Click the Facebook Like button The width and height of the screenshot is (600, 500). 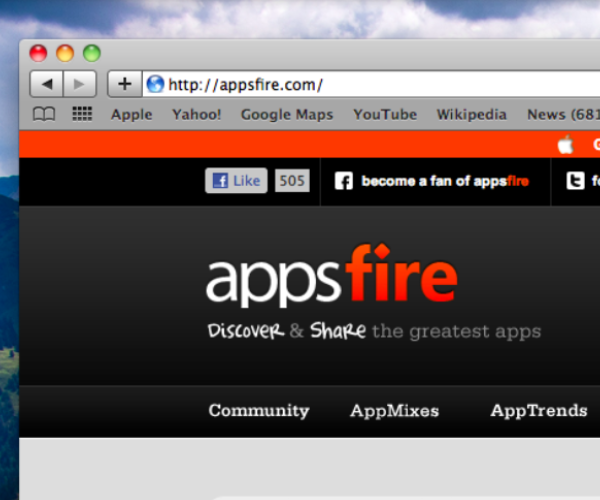[x=236, y=181]
